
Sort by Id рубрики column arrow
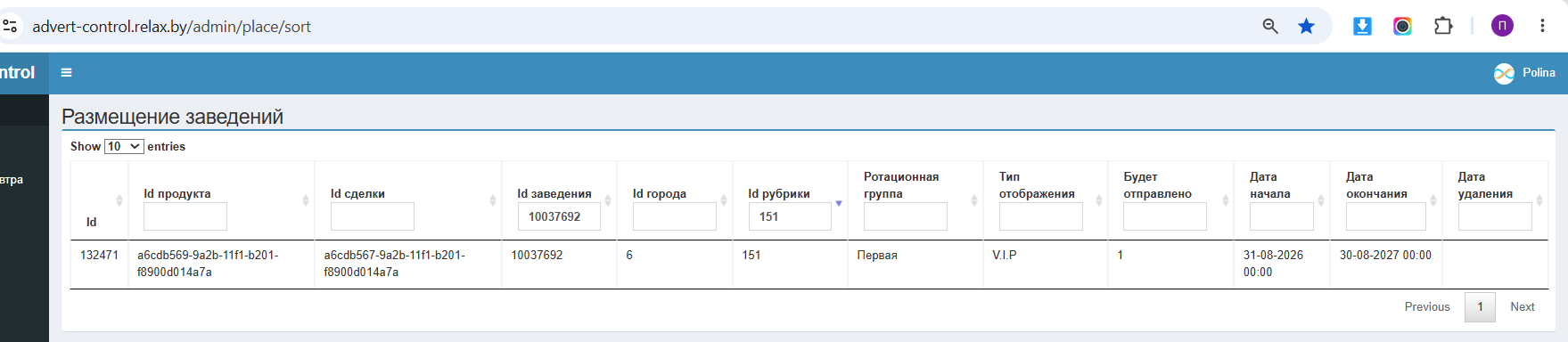tap(838, 203)
